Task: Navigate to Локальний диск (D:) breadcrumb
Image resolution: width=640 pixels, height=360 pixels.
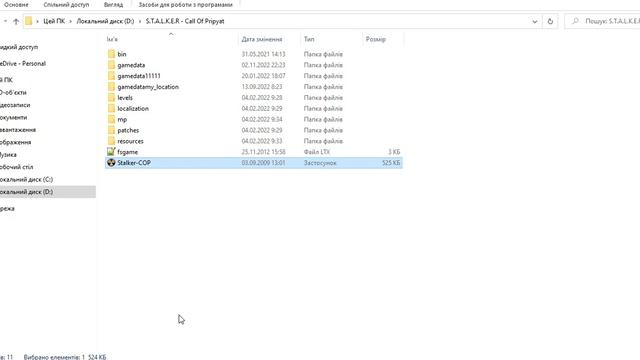Action: point(105,21)
